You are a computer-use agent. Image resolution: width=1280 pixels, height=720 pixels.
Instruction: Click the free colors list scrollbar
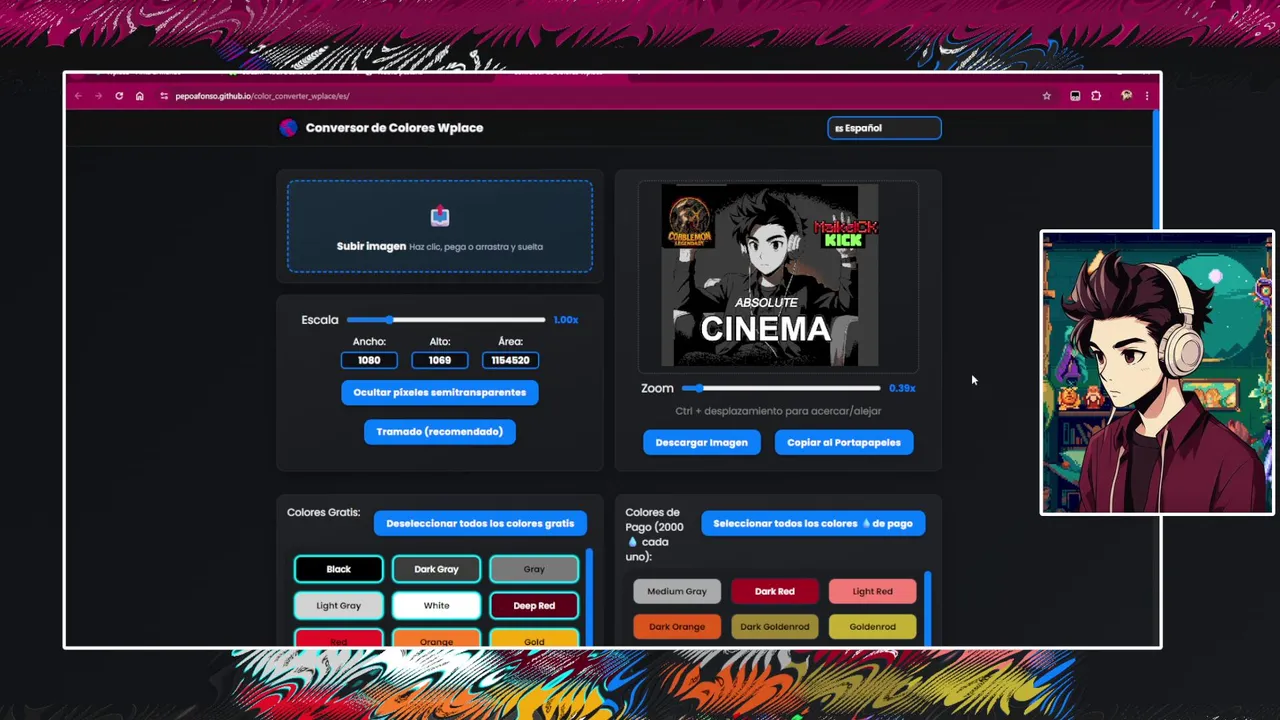589,598
